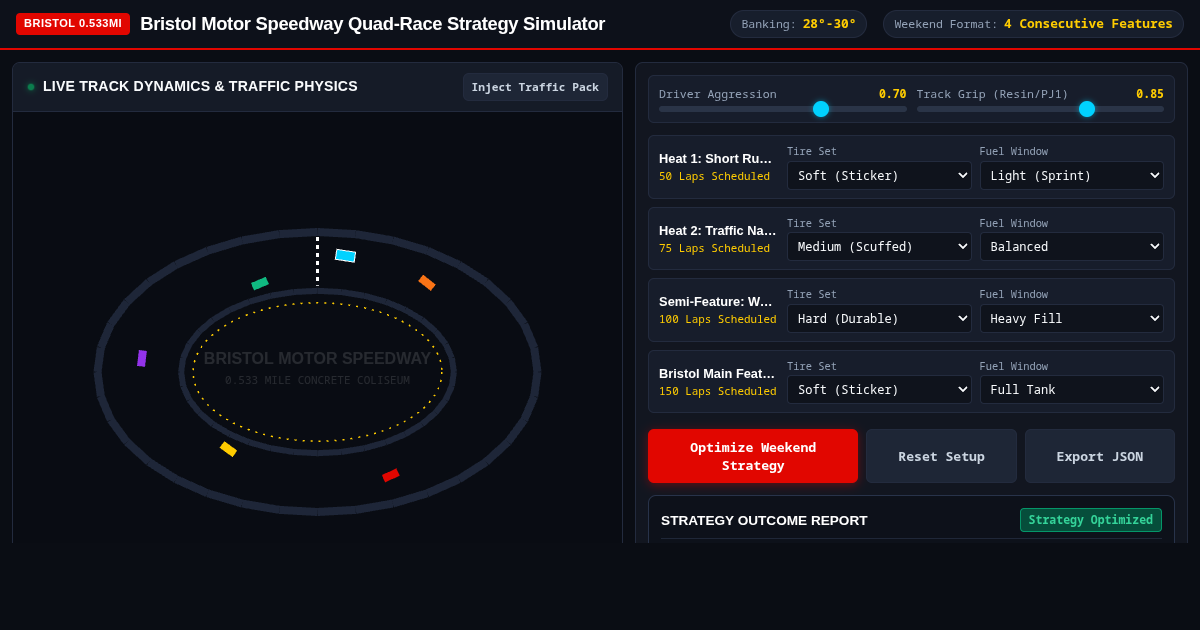1200x630 pixels.
Task: Click the 50 Laps Scheduled text
Action: click(714, 176)
